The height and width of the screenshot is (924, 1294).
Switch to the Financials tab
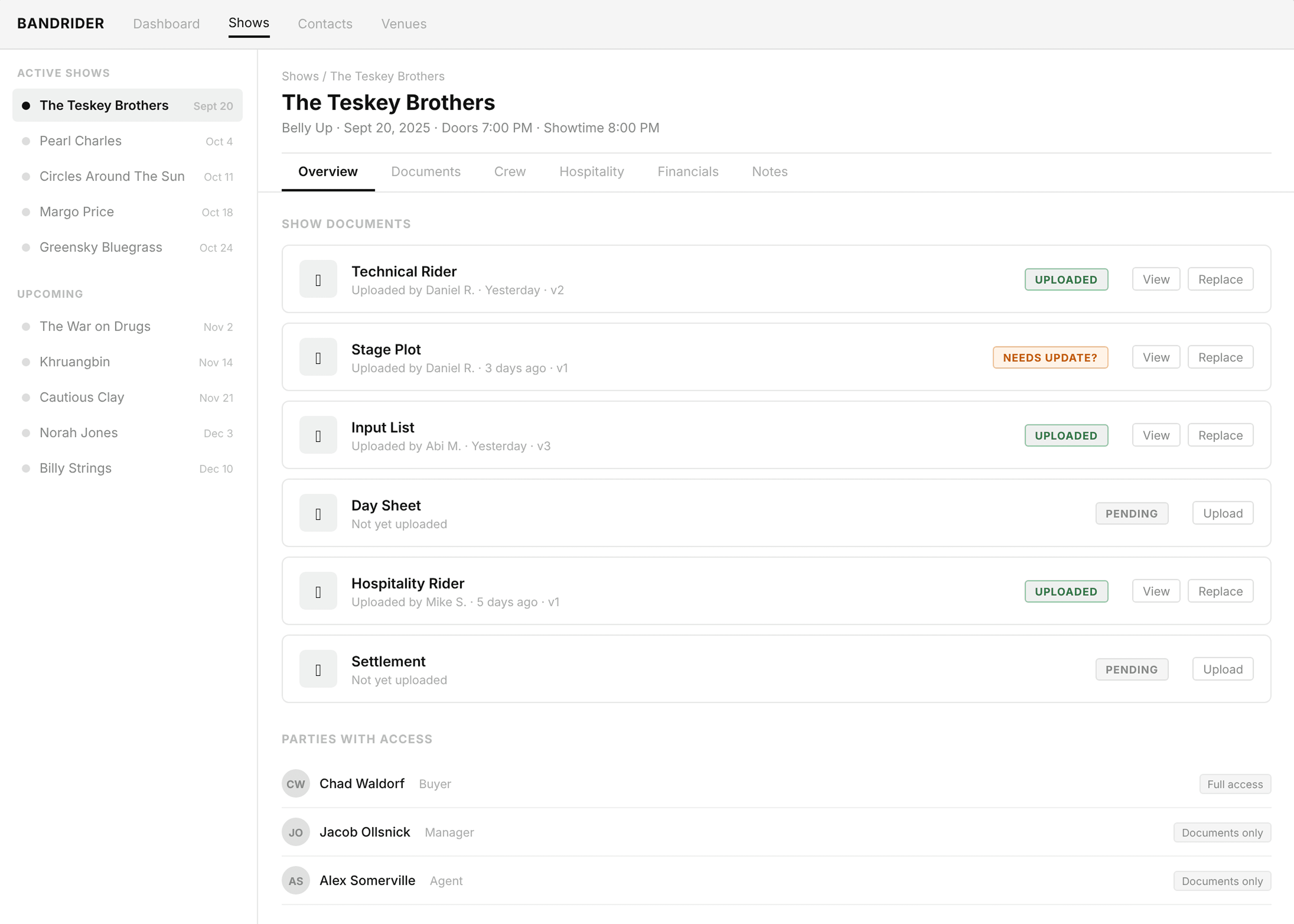coord(687,172)
